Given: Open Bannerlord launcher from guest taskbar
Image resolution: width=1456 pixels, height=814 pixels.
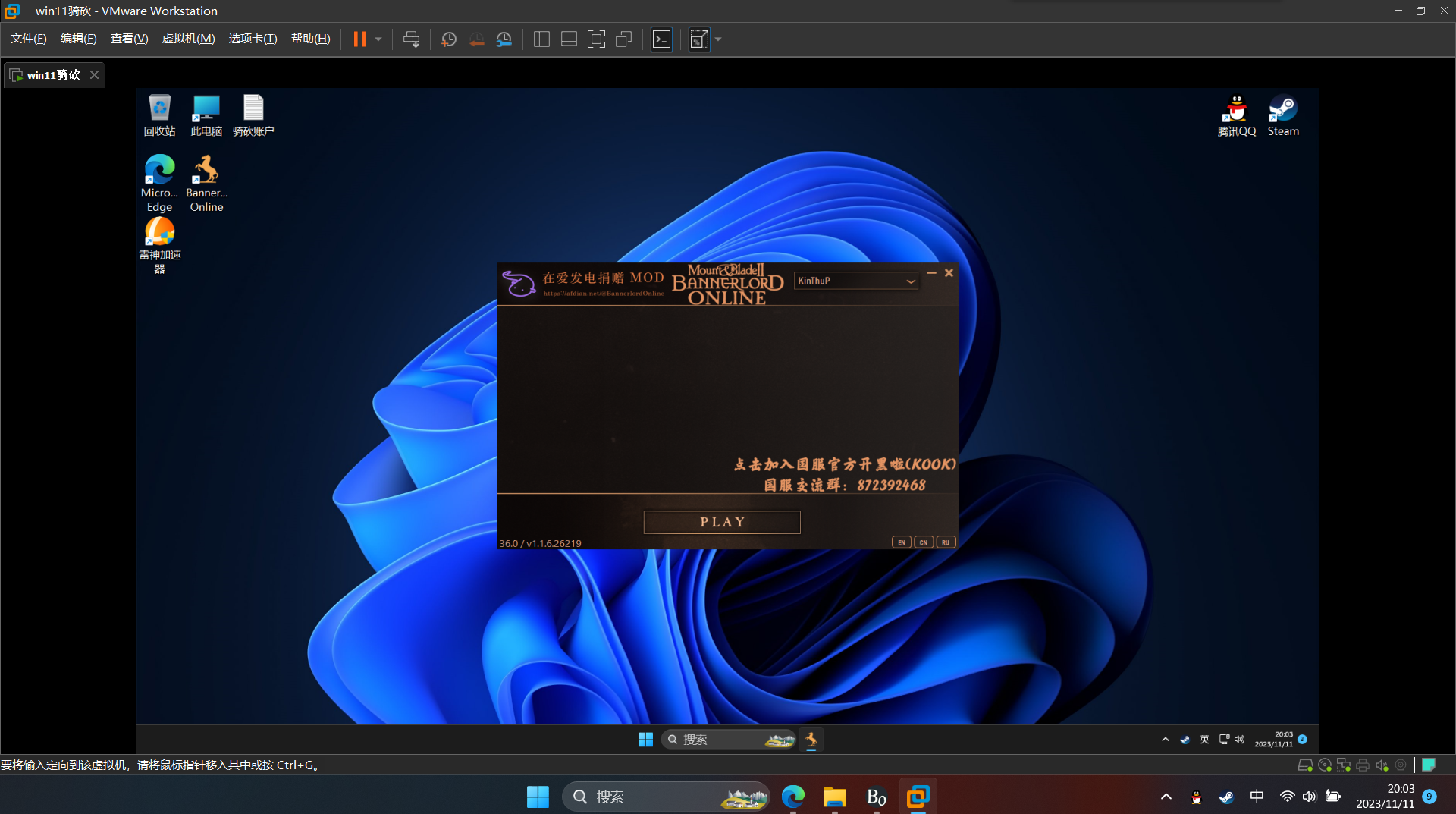Looking at the screenshot, I should [811, 740].
